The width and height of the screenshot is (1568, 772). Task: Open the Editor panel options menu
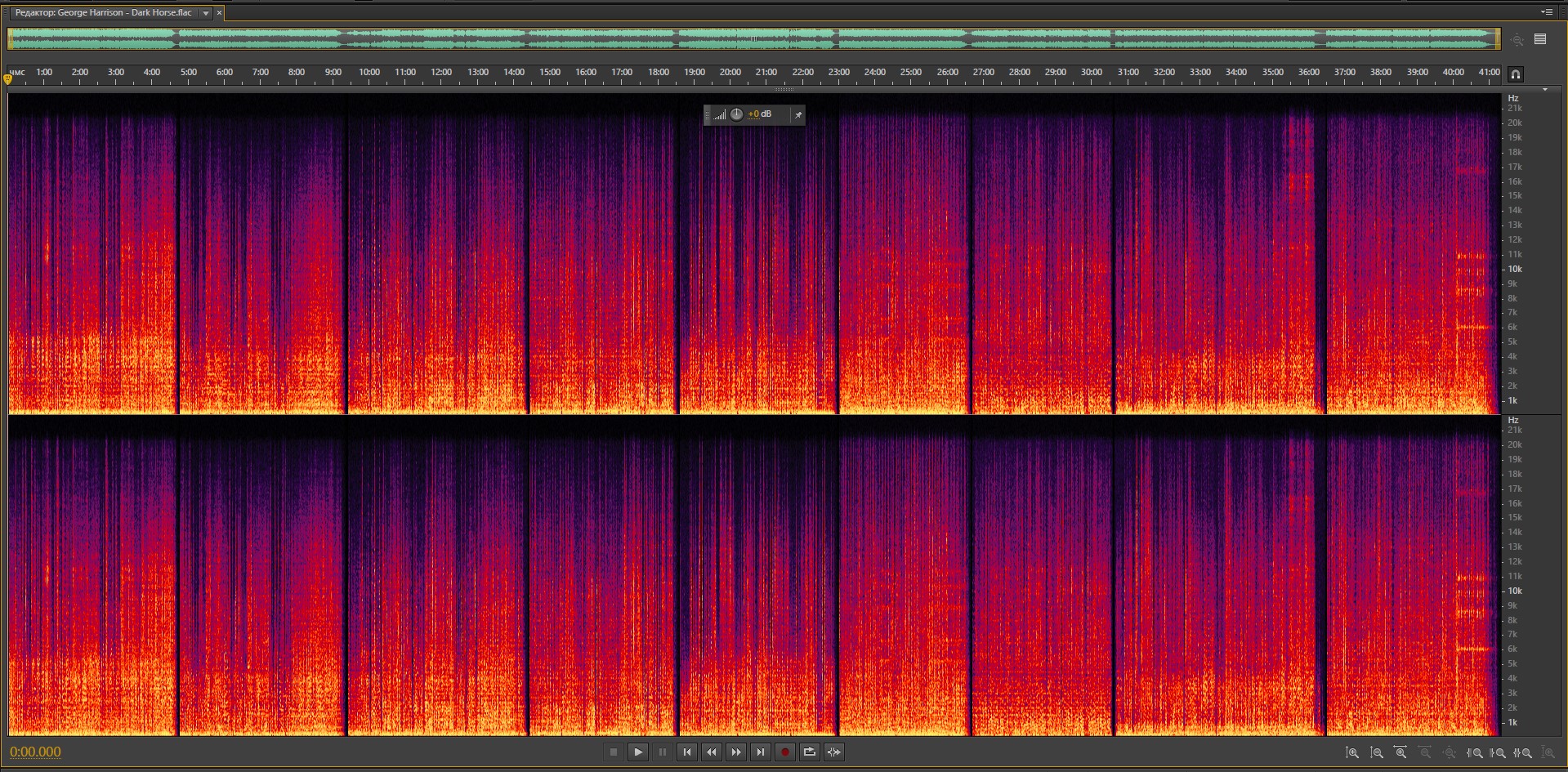pos(1546,12)
